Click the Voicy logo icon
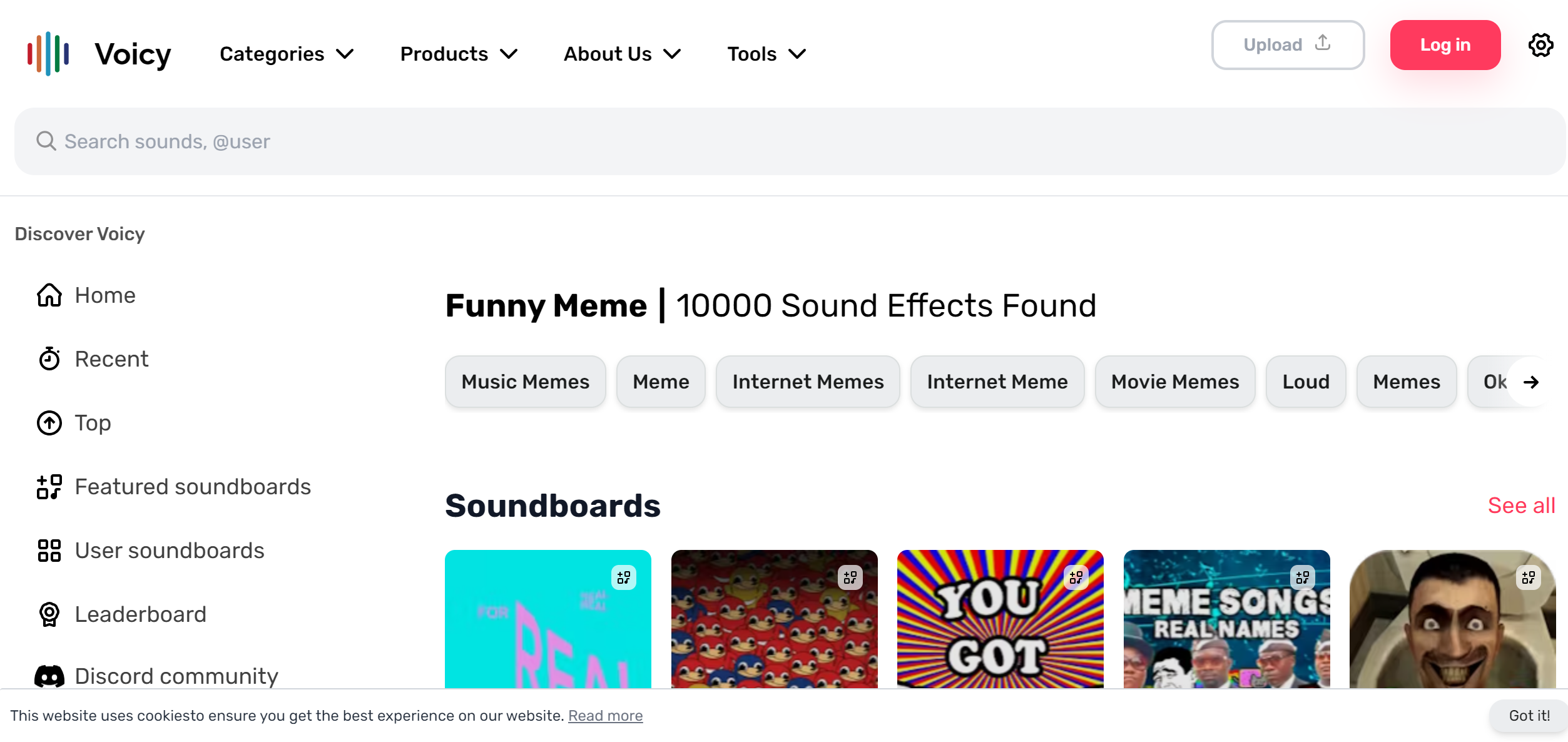This screenshot has height=742, width=1568. 48,54
